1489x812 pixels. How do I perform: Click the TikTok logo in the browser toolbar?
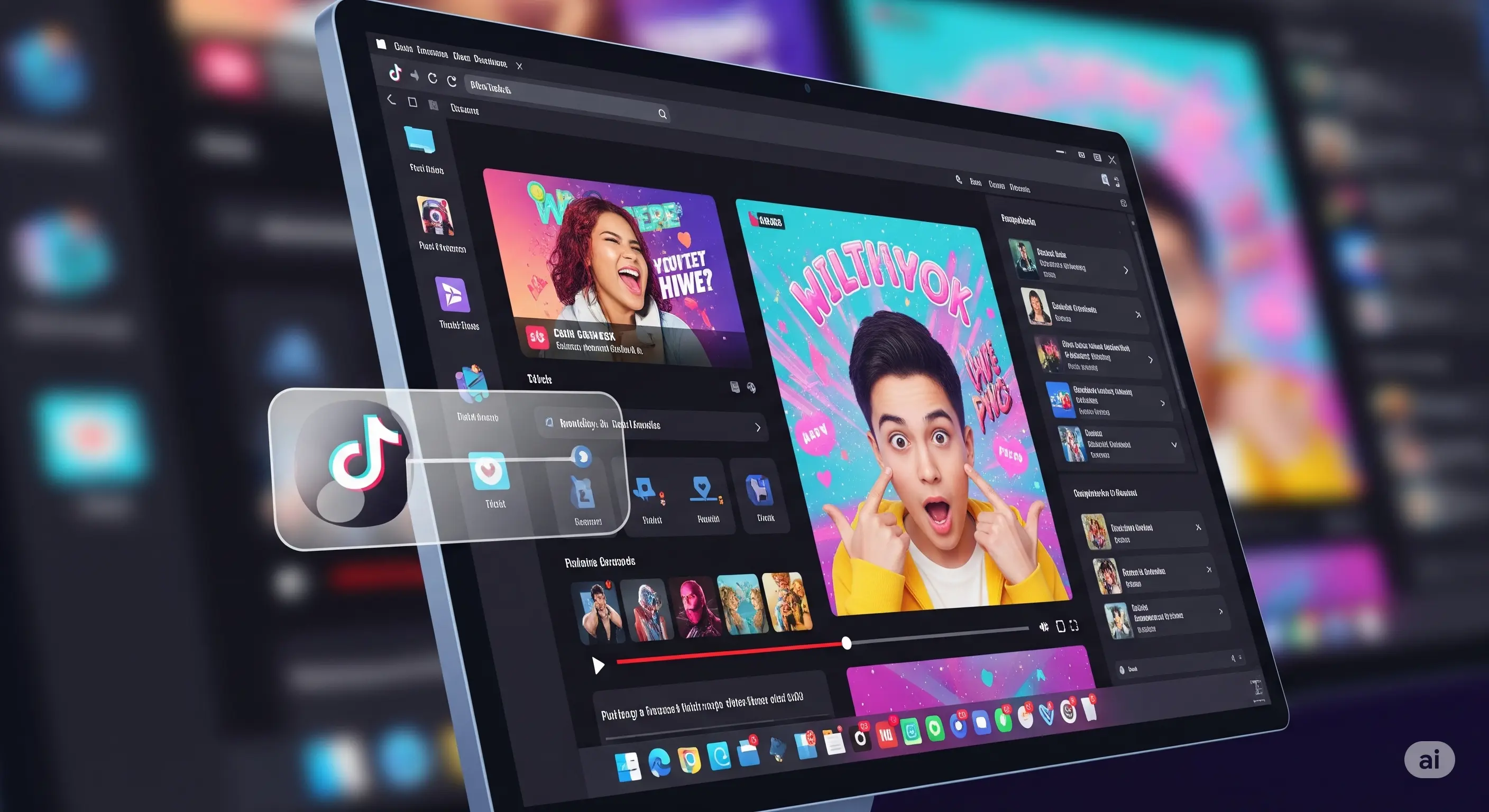(397, 74)
